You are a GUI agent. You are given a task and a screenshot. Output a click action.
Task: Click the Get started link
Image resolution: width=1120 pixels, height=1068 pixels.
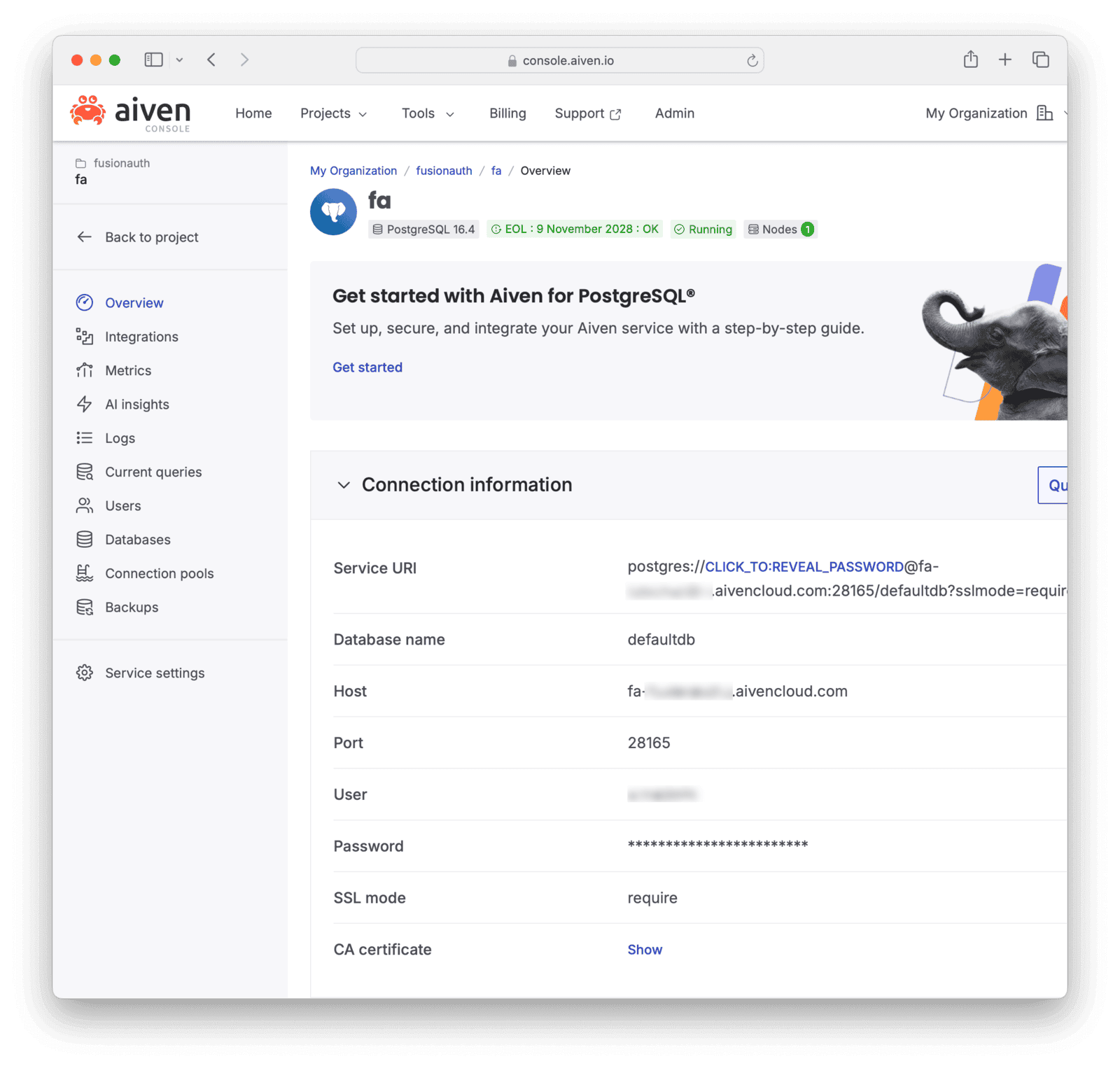pos(367,367)
